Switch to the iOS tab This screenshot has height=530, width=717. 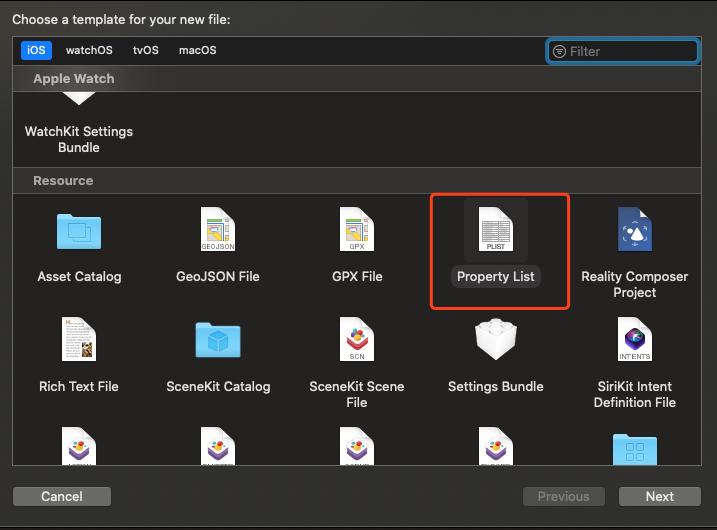coord(36,50)
